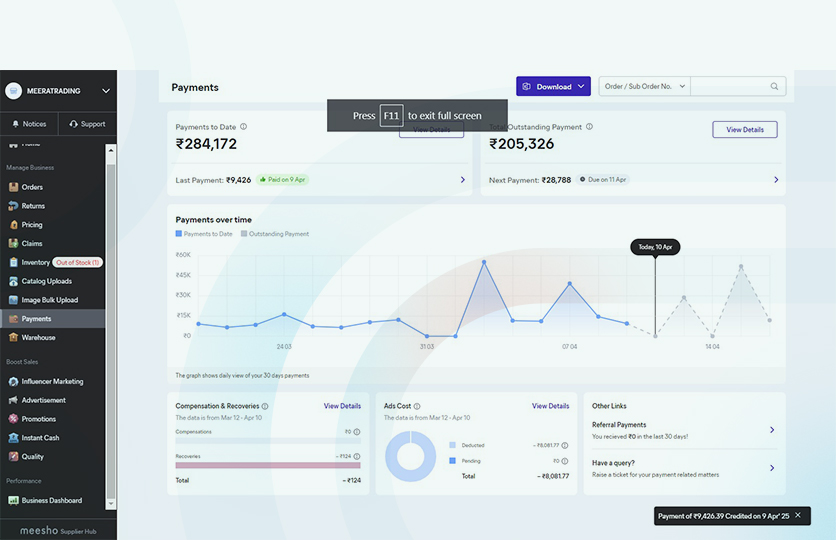The image size is (836, 540).
Task: Click info icon next to Compensation & Recoveries
Action: tap(265, 407)
